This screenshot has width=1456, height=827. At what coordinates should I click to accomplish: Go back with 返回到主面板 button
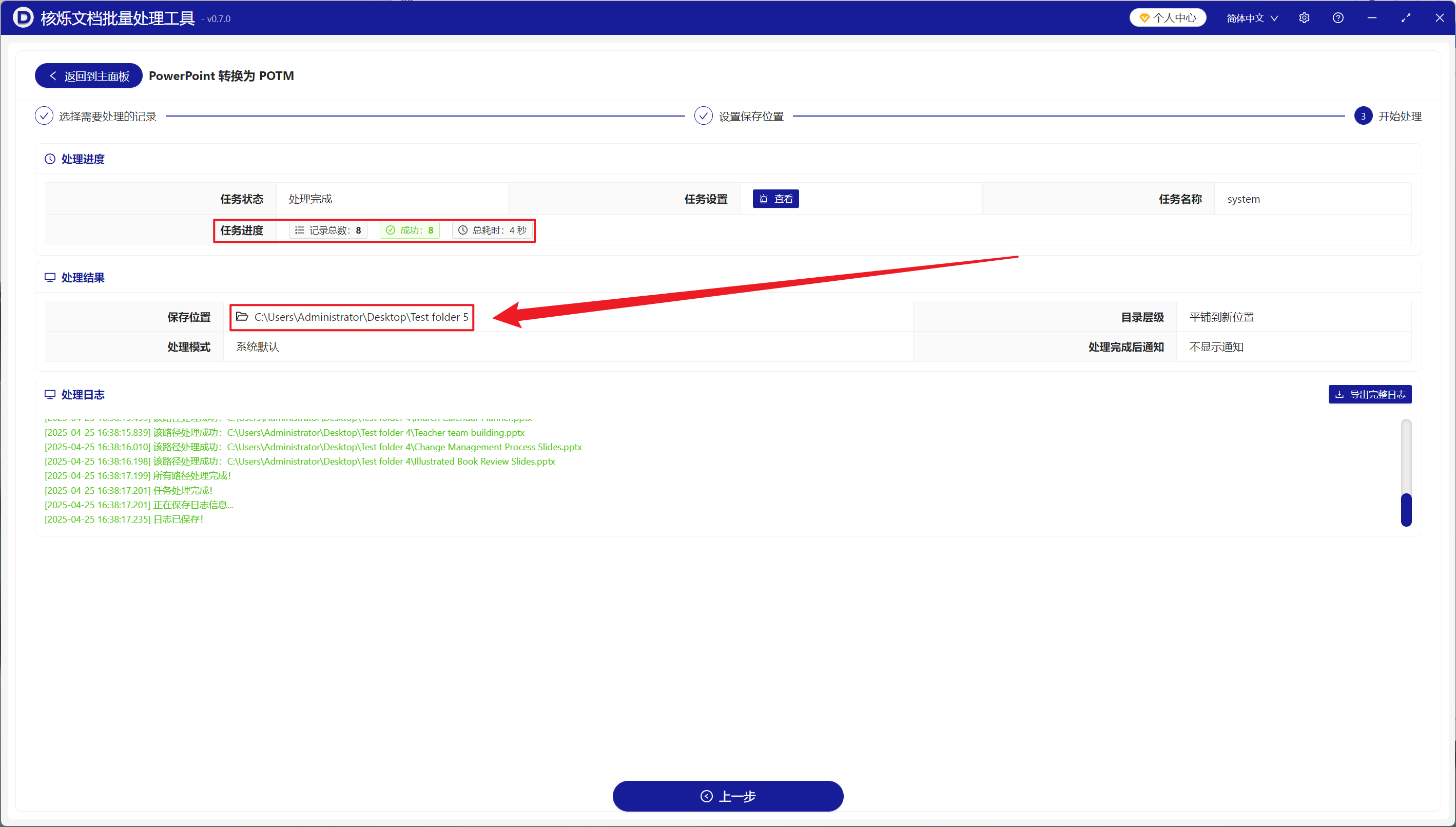89,75
